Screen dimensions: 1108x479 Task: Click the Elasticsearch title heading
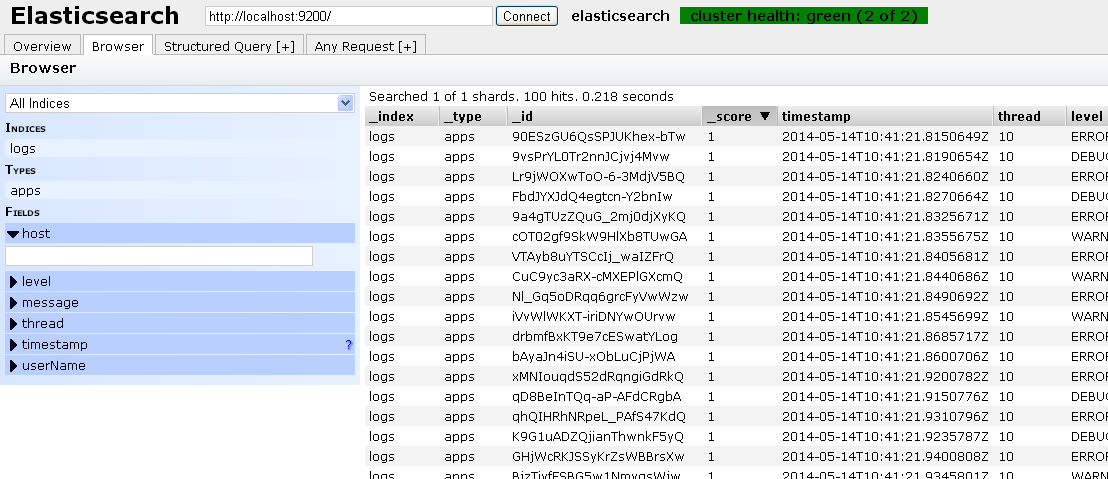pyautogui.click(x=95, y=16)
